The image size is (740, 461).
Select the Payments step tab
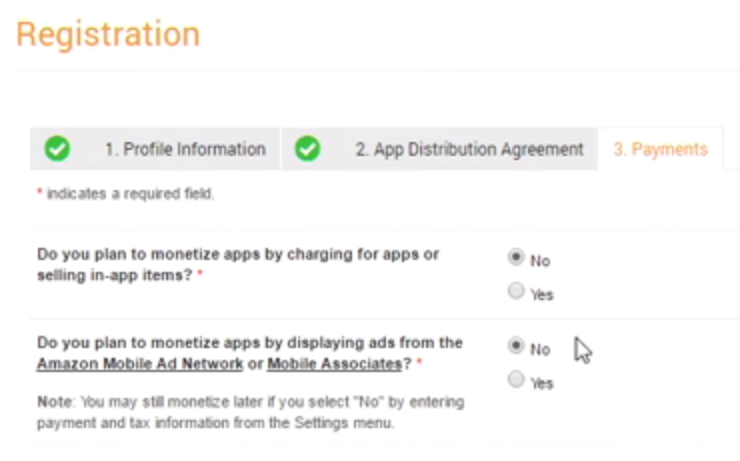click(x=660, y=149)
